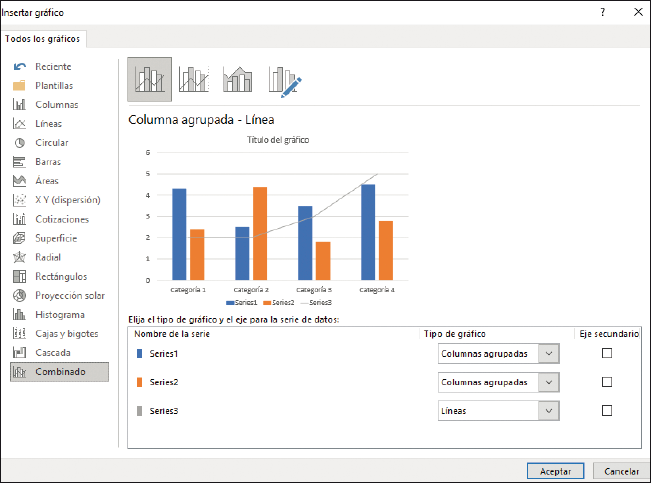Select the custom combination chart icon
The image size is (651, 483).
pyautogui.click(x=284, y=80)
